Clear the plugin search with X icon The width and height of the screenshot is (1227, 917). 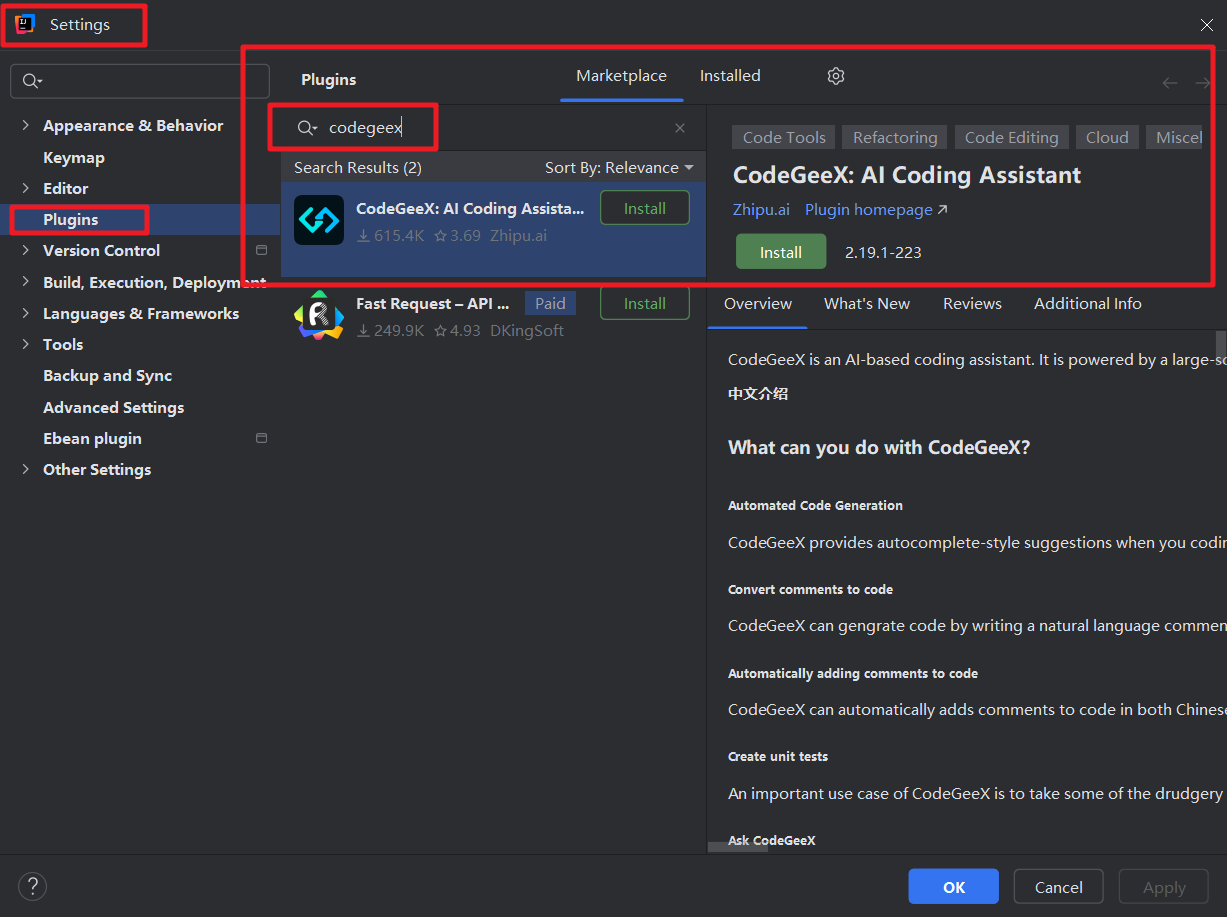pos(680,128)
